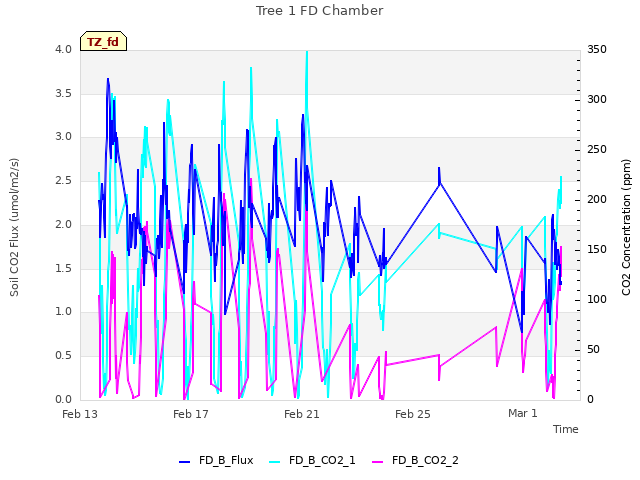The image size is (640, 480).
Task: Toggle FD_B_CO2_1 series in legend
Action: point(312,460)
